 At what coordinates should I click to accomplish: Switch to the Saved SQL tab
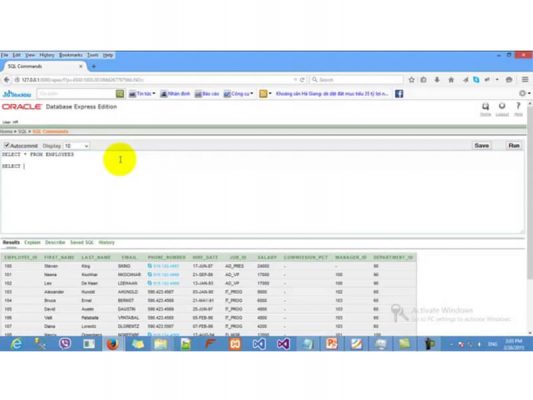coord(82,242)
